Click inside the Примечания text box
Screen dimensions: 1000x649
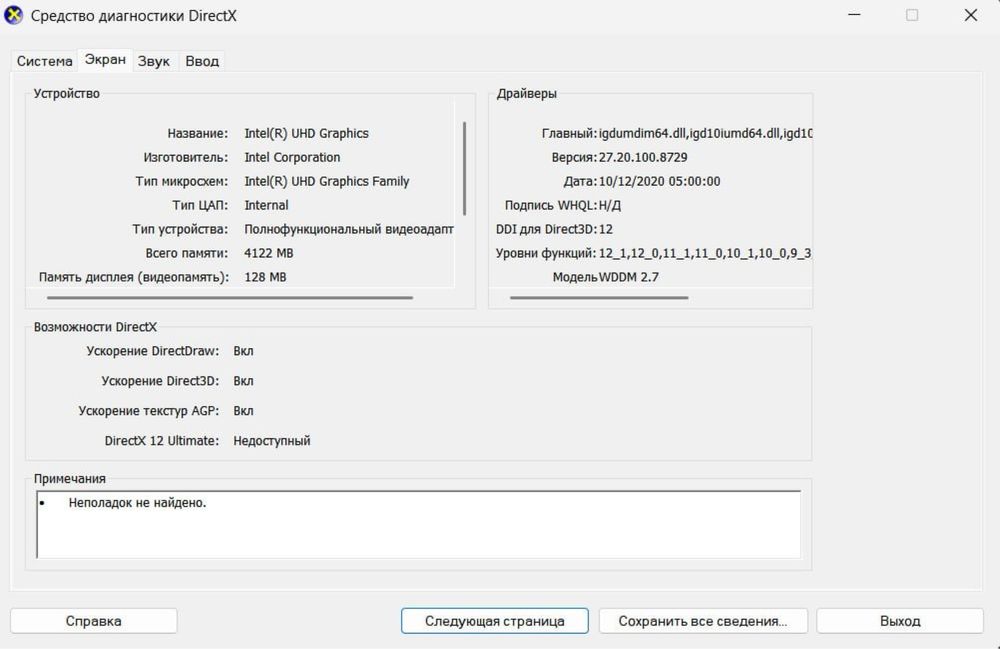[x=418, y=524]
